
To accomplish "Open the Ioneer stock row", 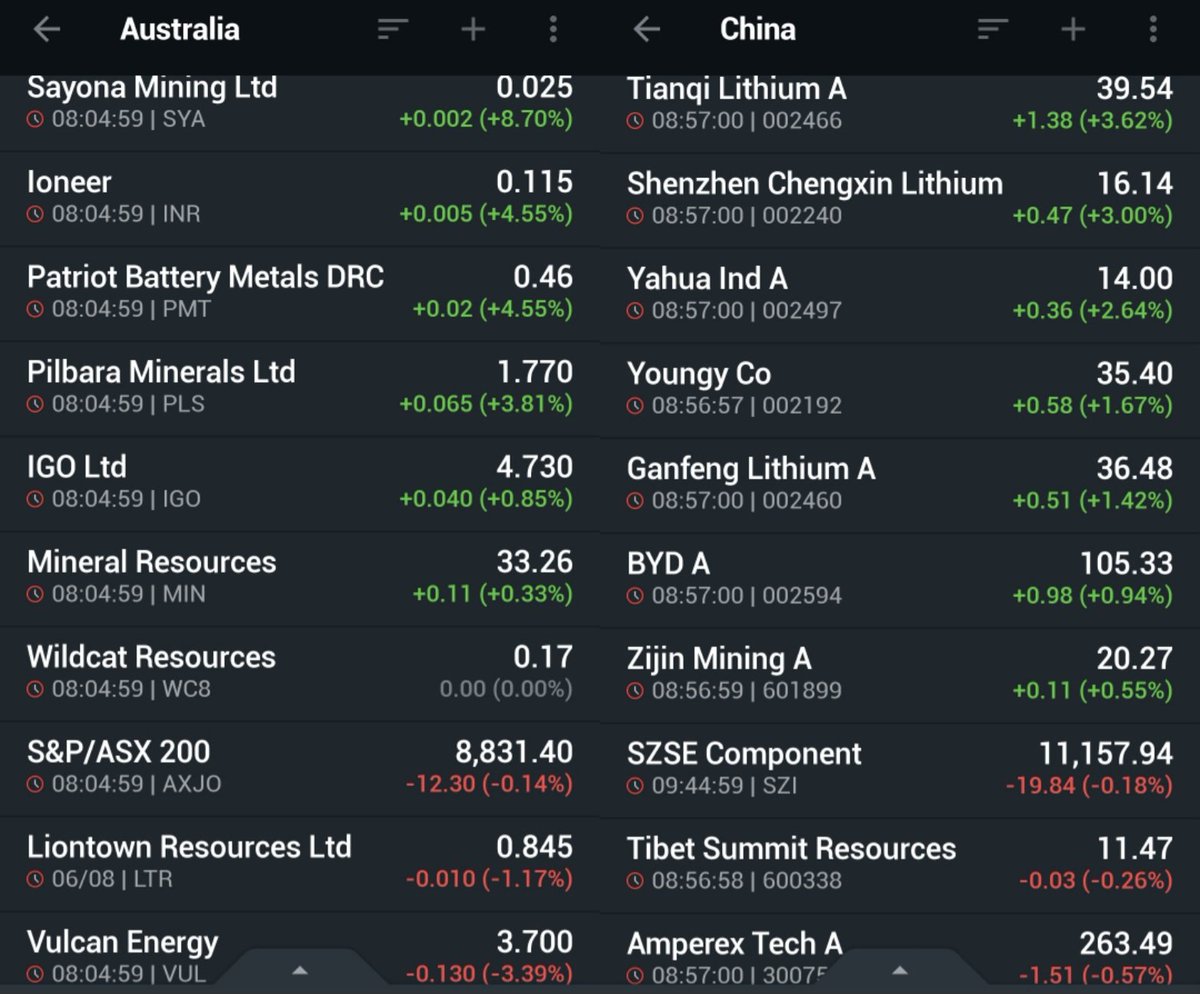I will click(300, 199).
